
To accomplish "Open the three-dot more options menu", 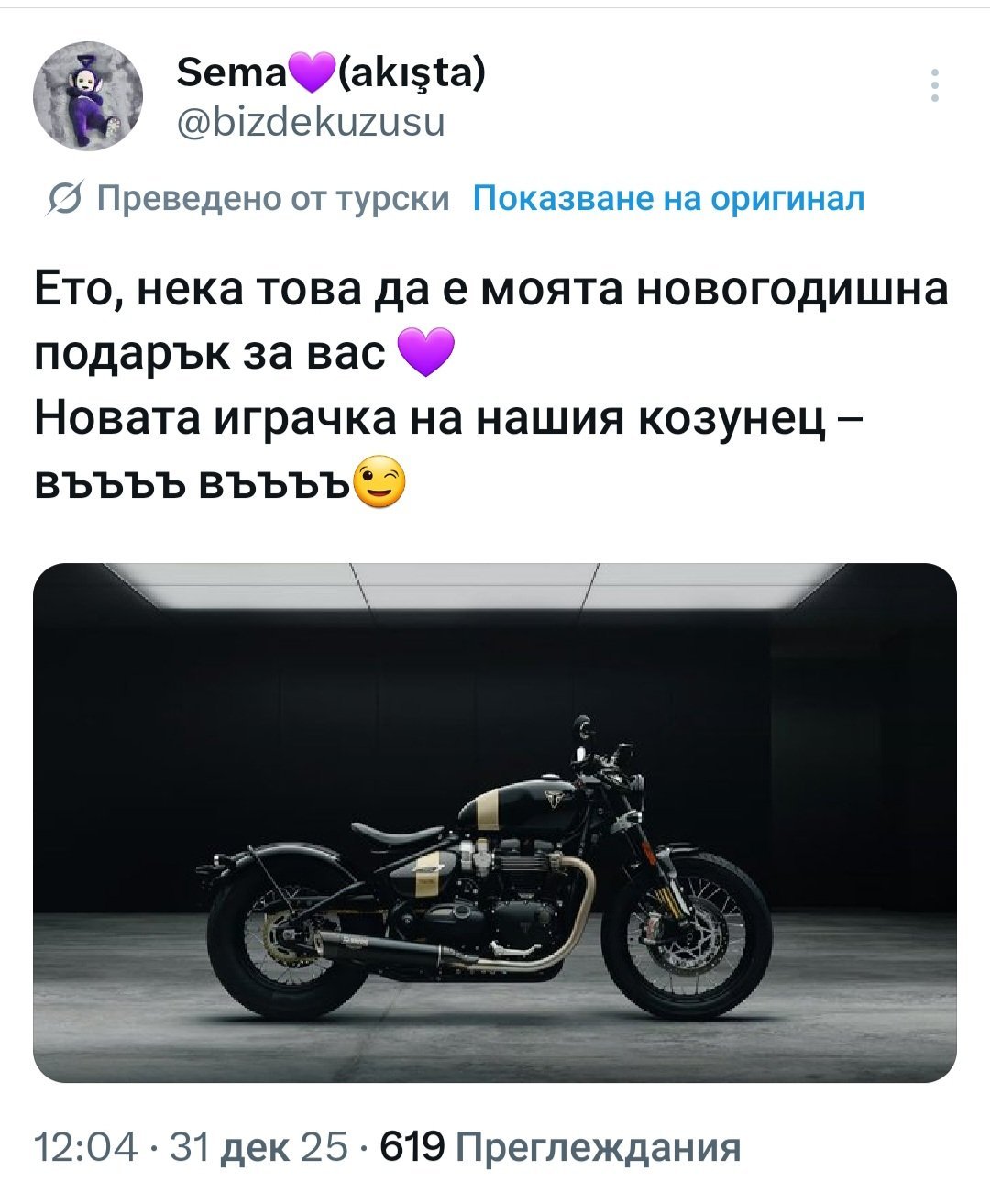I will pos(935,85).
